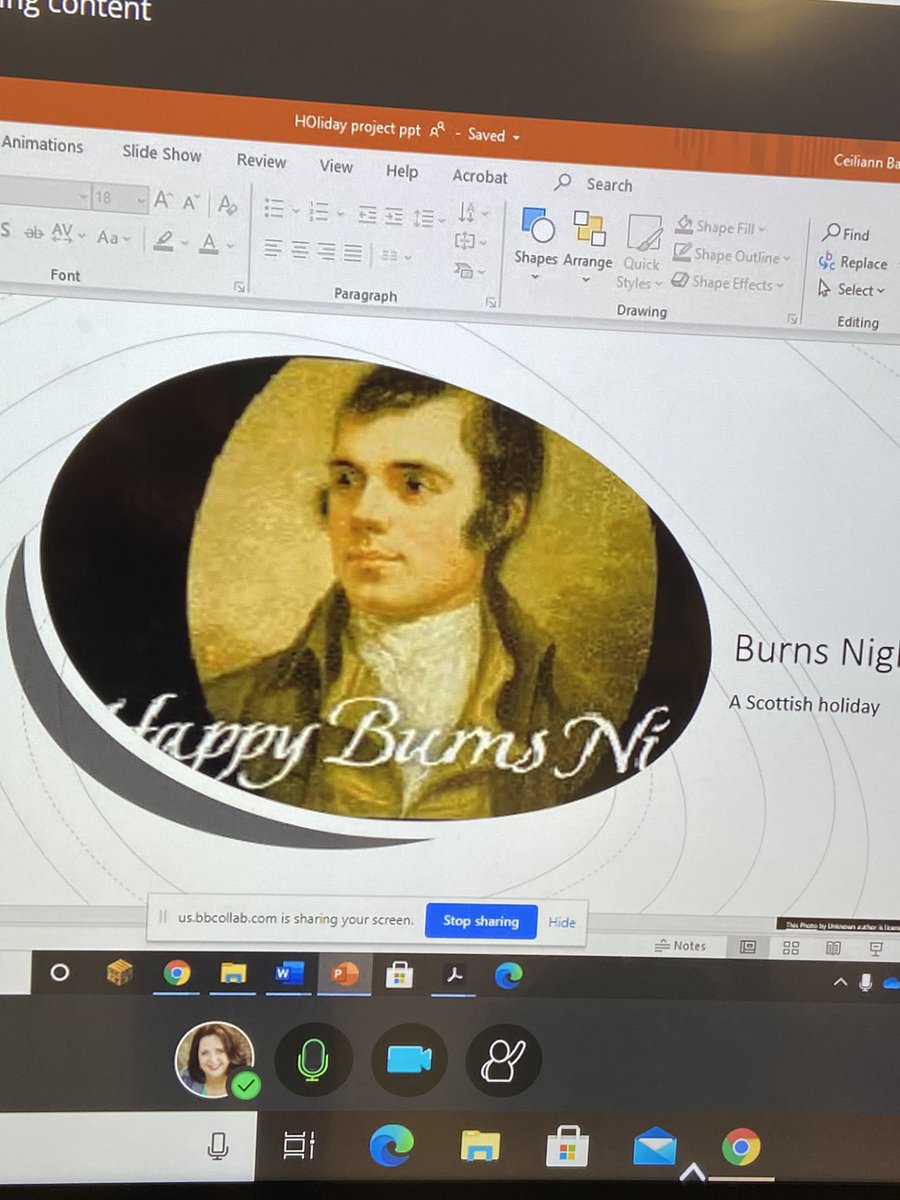Expand the font color dropdown arrow

pyautogui.click(x=229, y=244)
